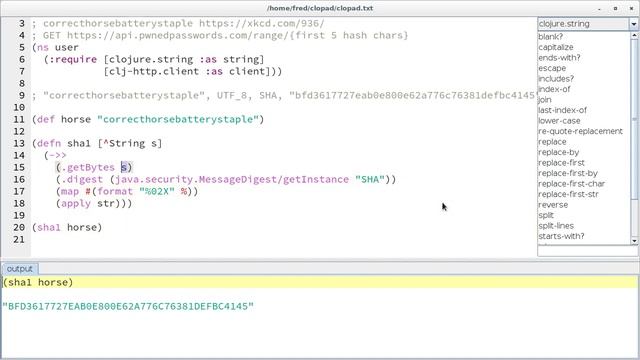Image resolution: width=640 pixels, height=360 pixels.
Task: Click line number 21 in gutter
Action: pyautogui.click(x=19, y=240)
